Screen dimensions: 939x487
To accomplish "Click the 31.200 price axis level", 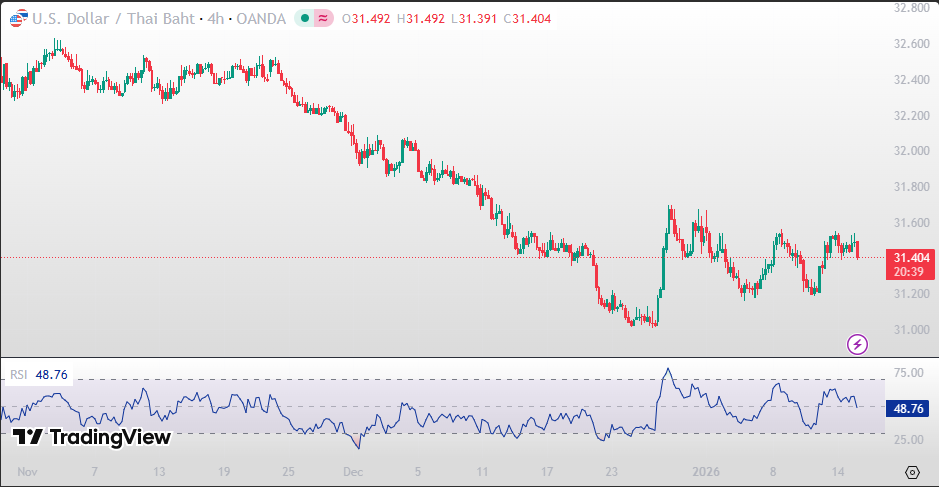I will (910, 293).
